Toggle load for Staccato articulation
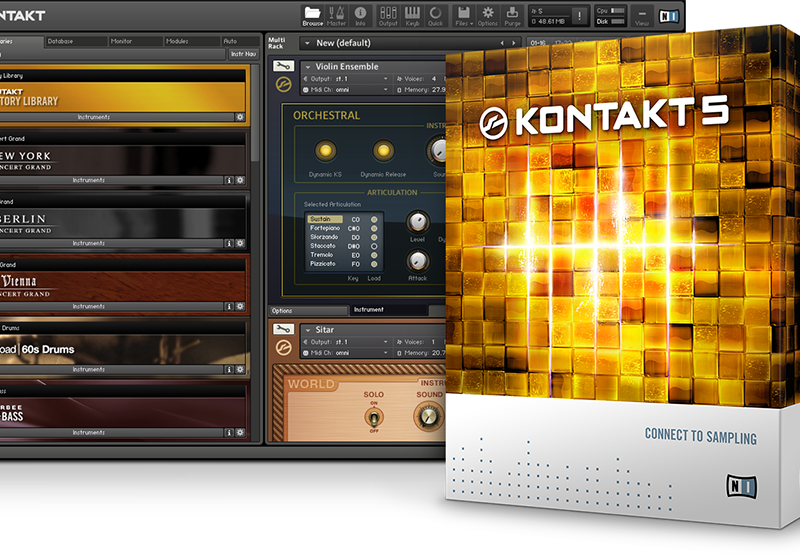 pos(374,246)
